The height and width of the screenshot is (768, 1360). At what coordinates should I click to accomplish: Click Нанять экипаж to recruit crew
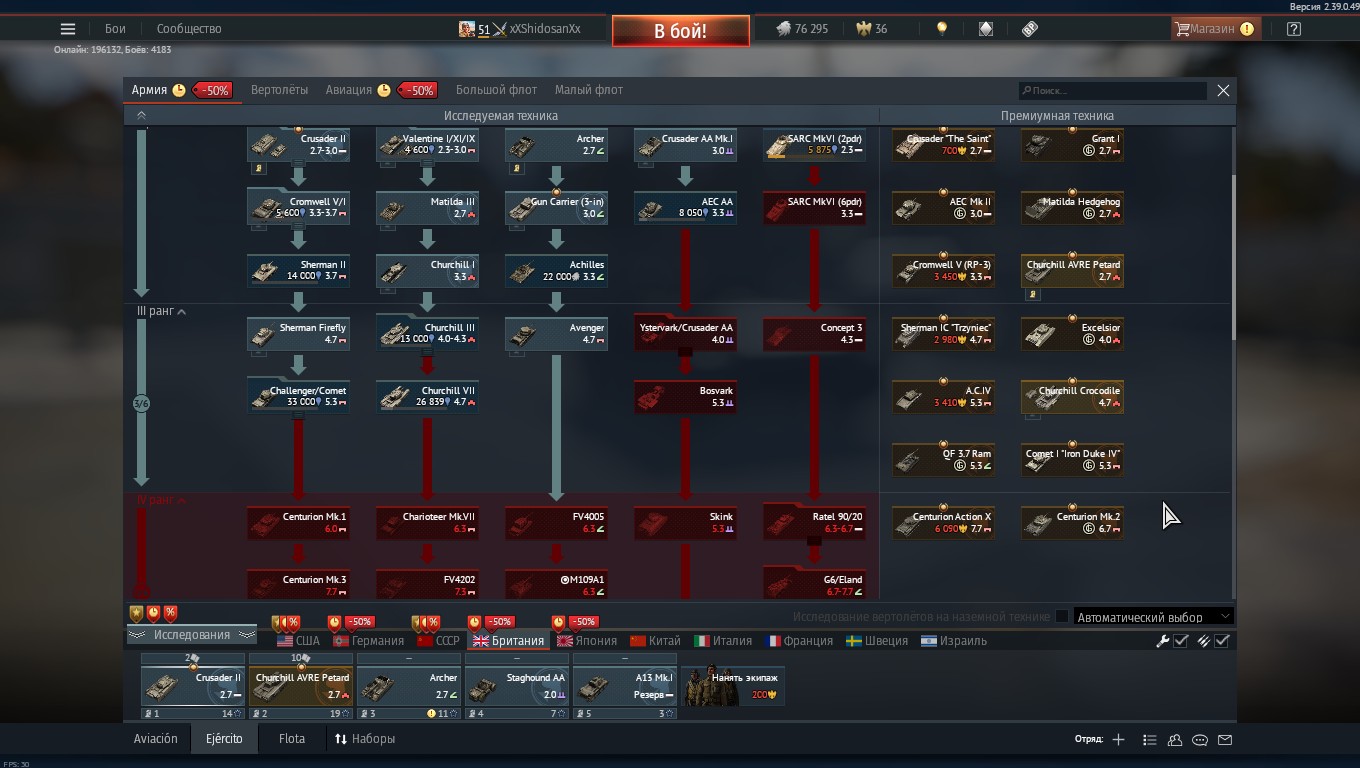tap(733, 686)
